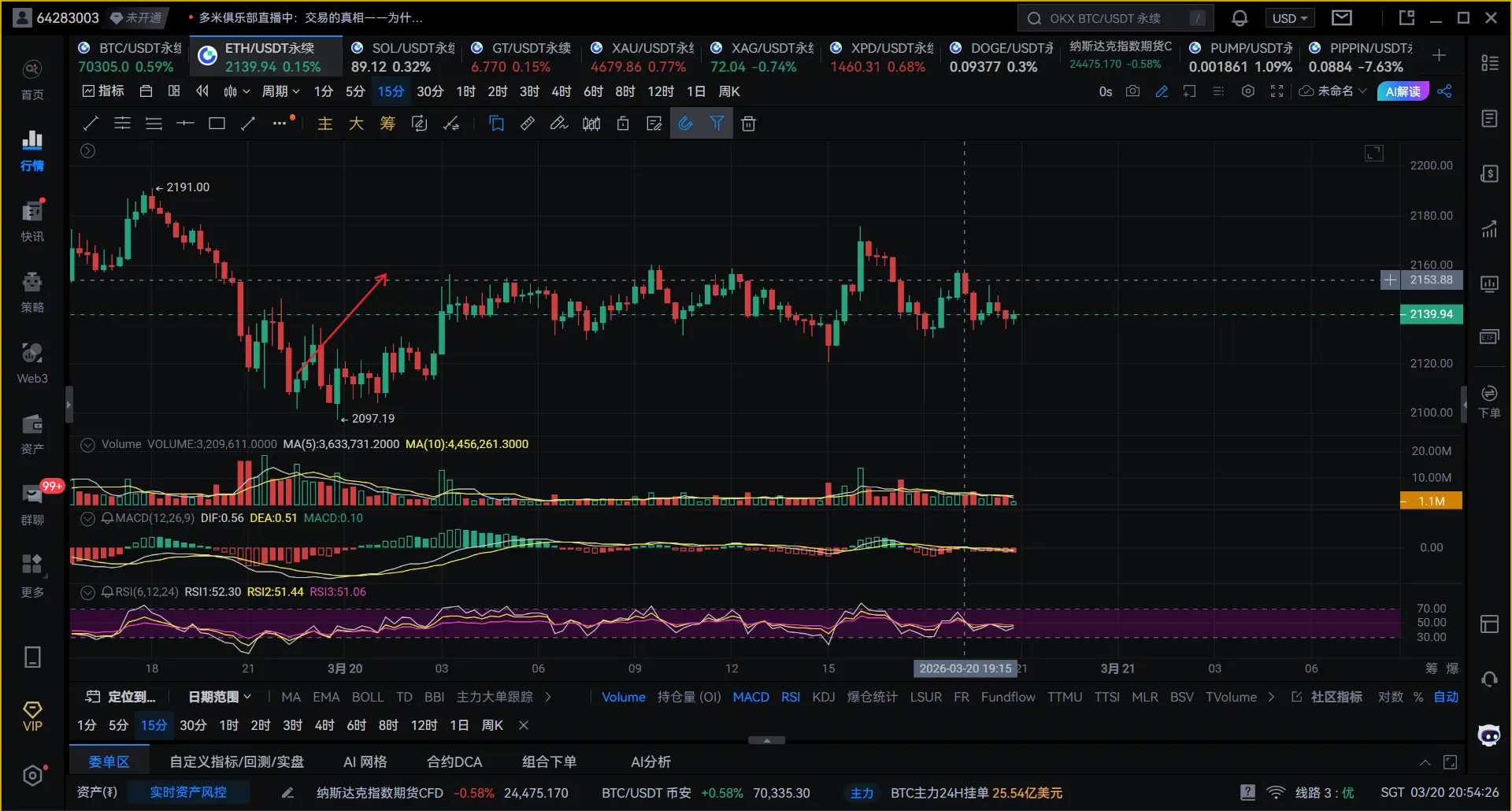Toggle the Volume indicator on

pyautogui.click(x=624, y=697)
